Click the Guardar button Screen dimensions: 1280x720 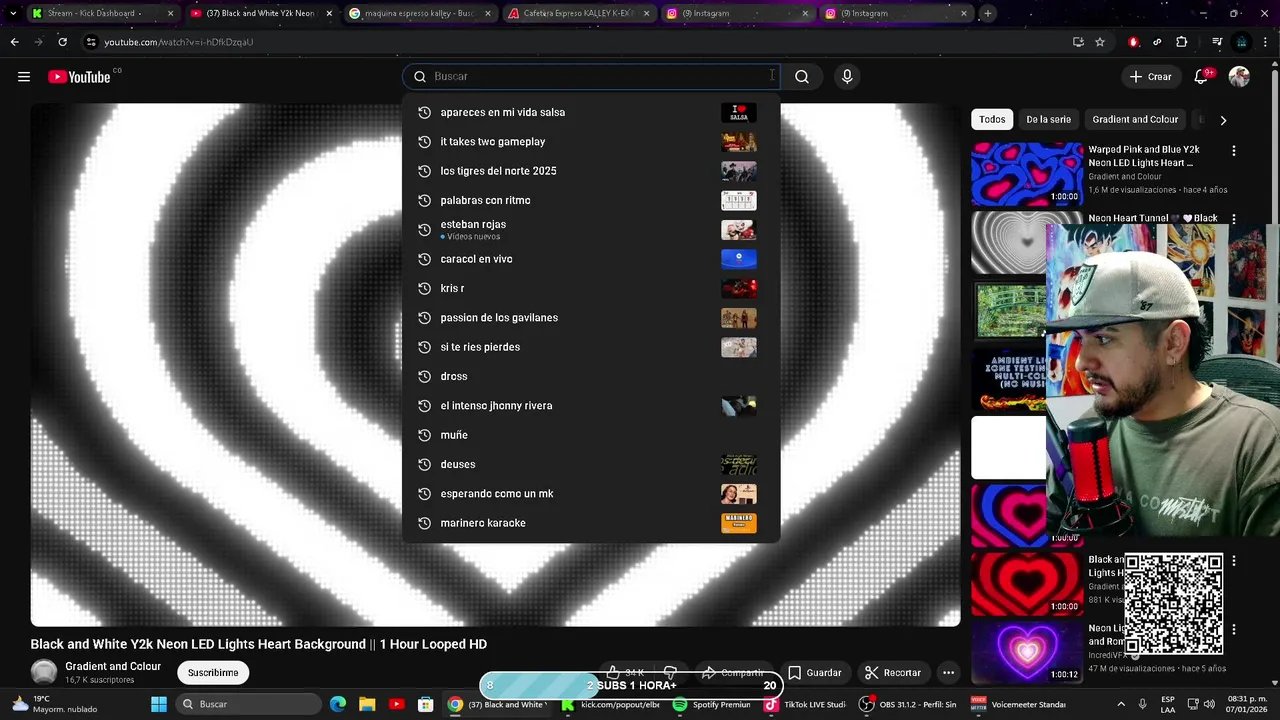(814, 673)
